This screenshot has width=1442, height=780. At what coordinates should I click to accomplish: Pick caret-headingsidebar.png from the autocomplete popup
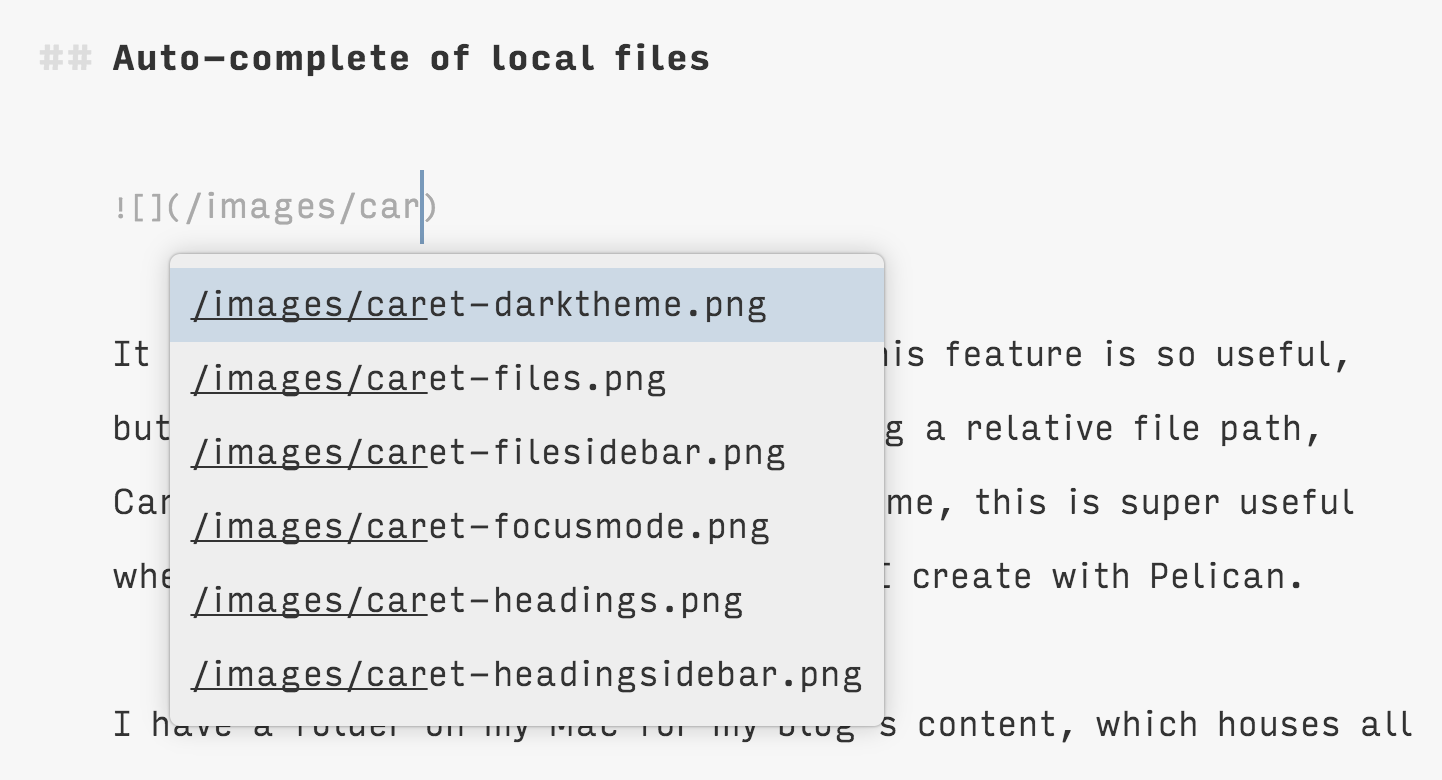(x=527, y=674)
